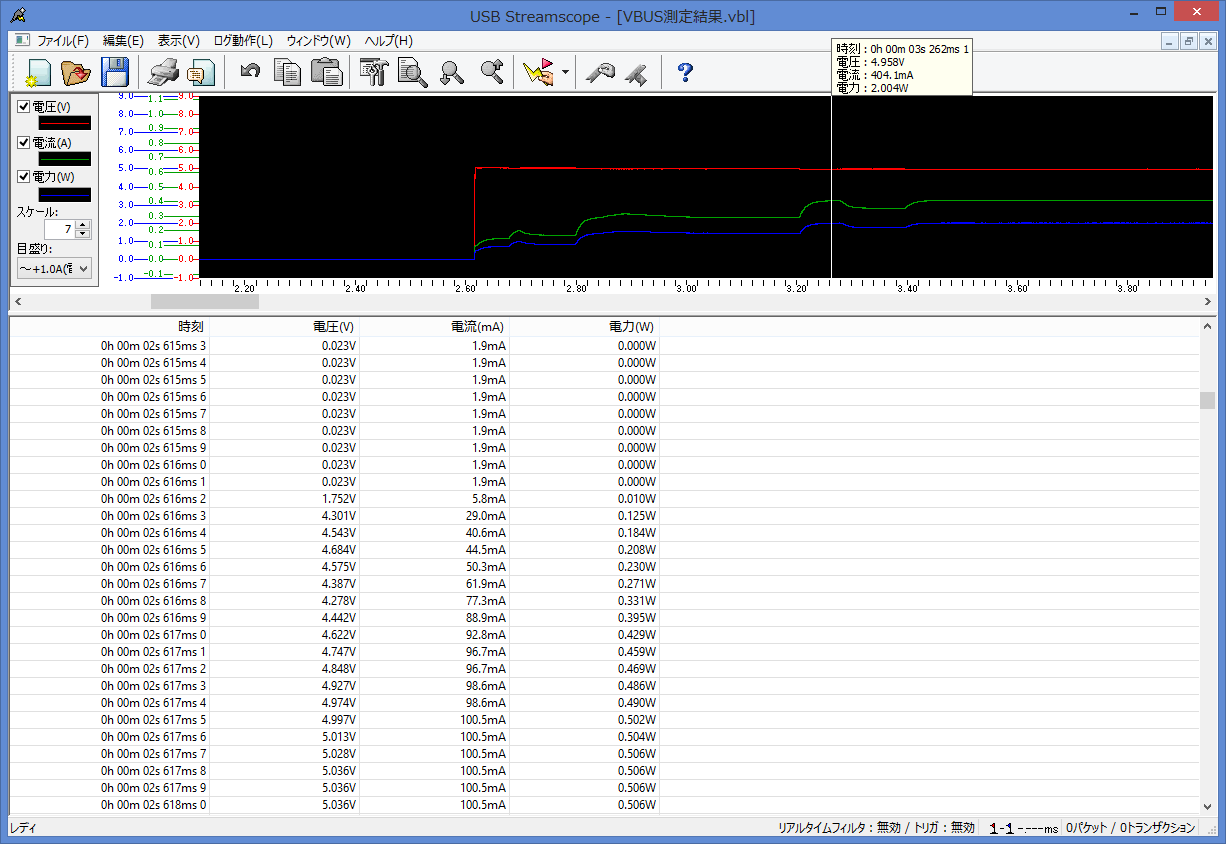
Task: Select row 0h 00m 02s 617ms 0
Action: point(604,634)
